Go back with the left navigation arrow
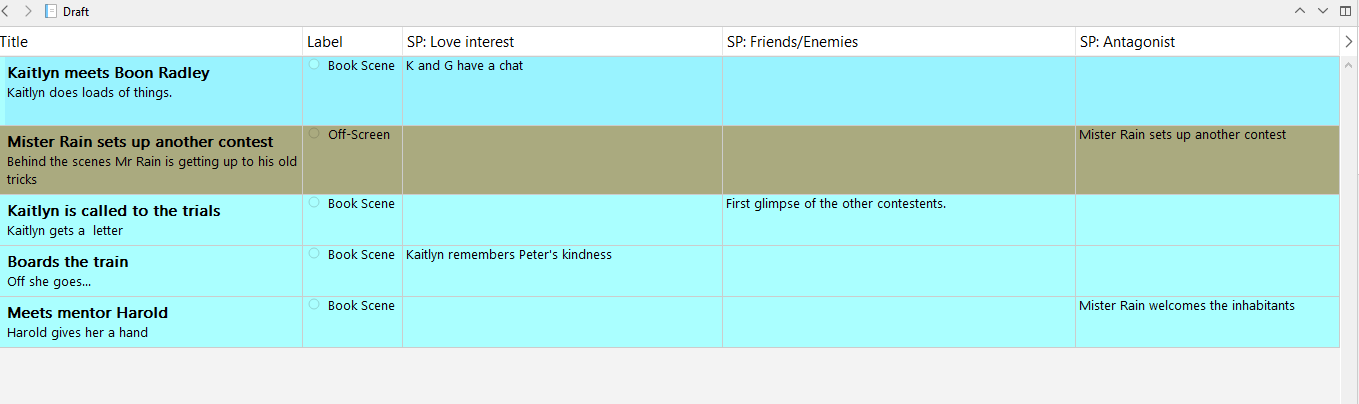1359x404 pixels. 6,11
